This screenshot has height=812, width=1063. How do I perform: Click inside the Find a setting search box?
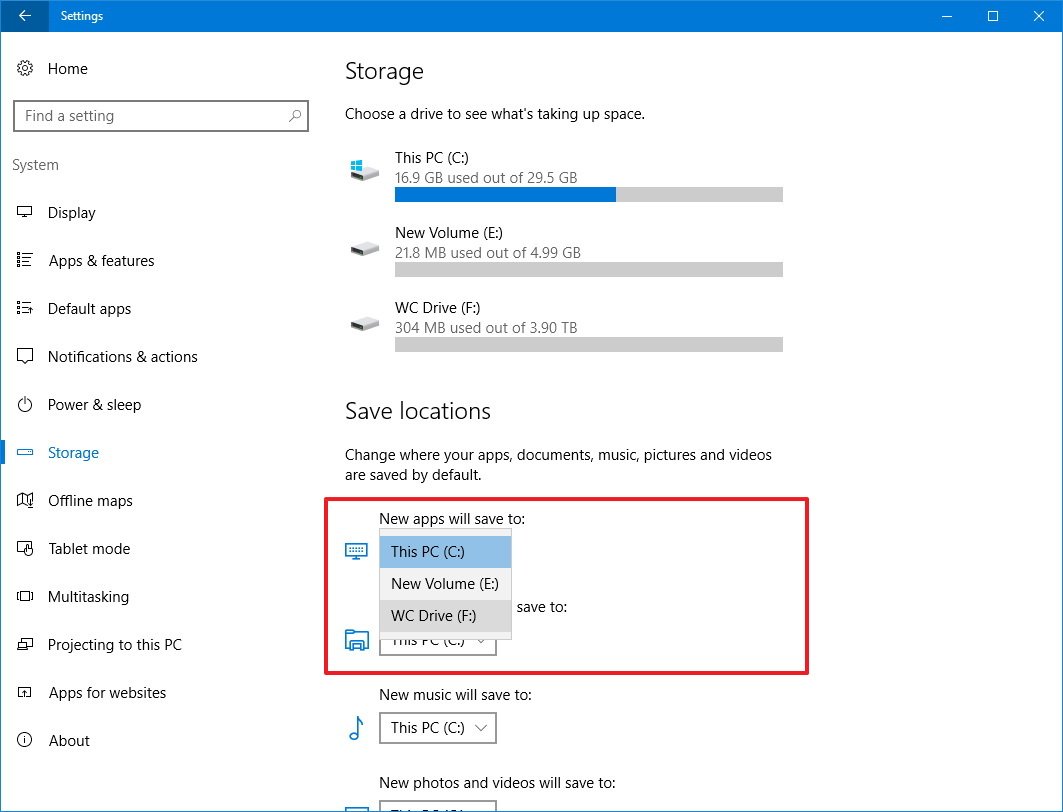pyautogui.click(x=161, y=116)
